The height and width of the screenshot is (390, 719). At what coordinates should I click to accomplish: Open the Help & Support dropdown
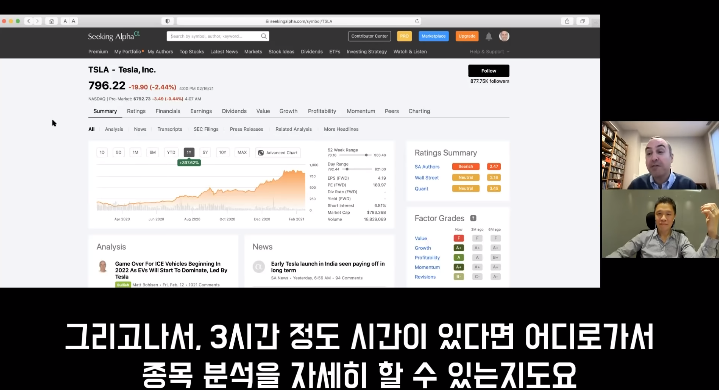489,52
